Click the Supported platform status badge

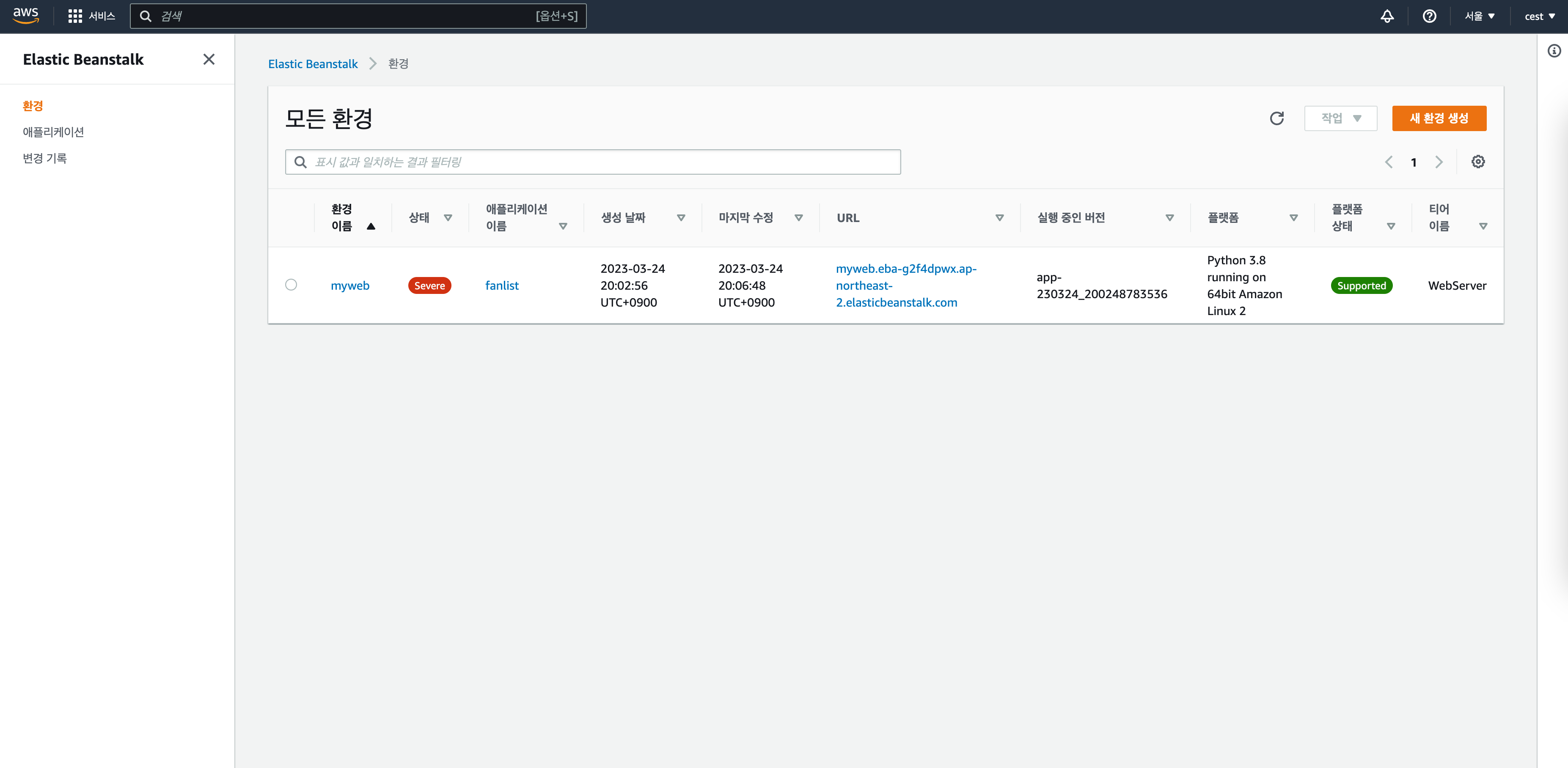[x=1362, y=285]
